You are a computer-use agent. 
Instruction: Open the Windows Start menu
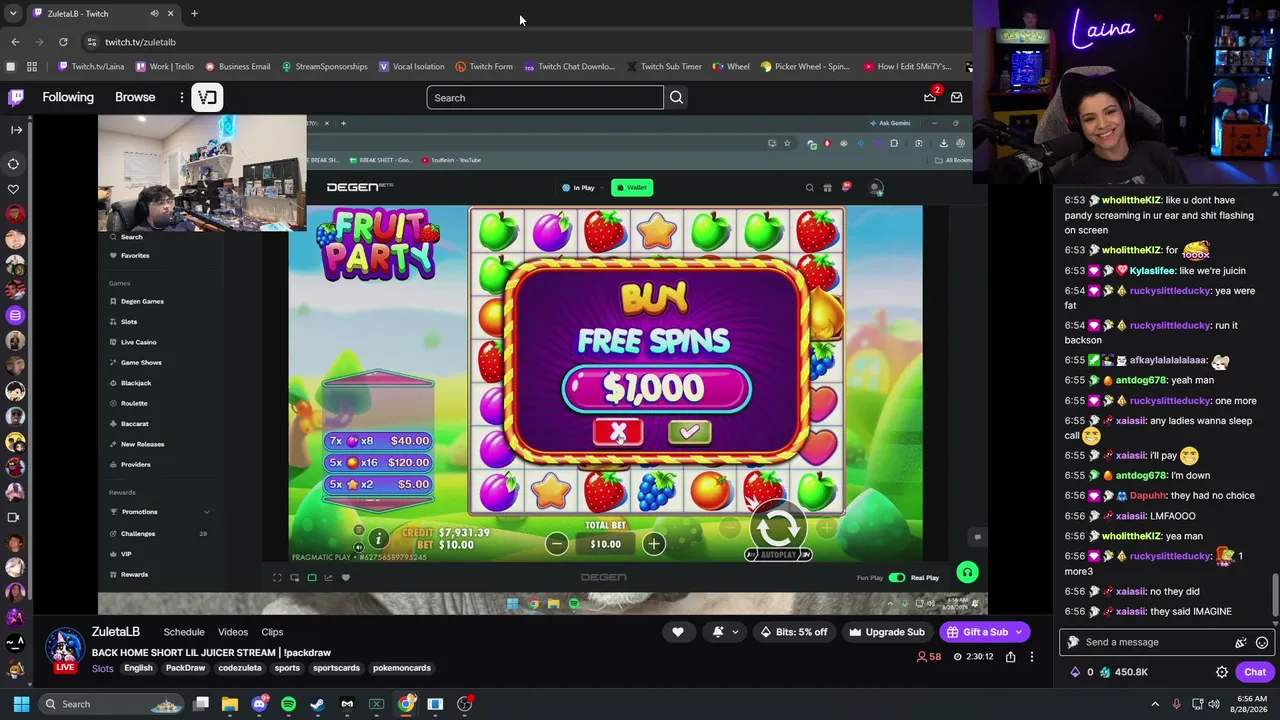pos(21,704)
